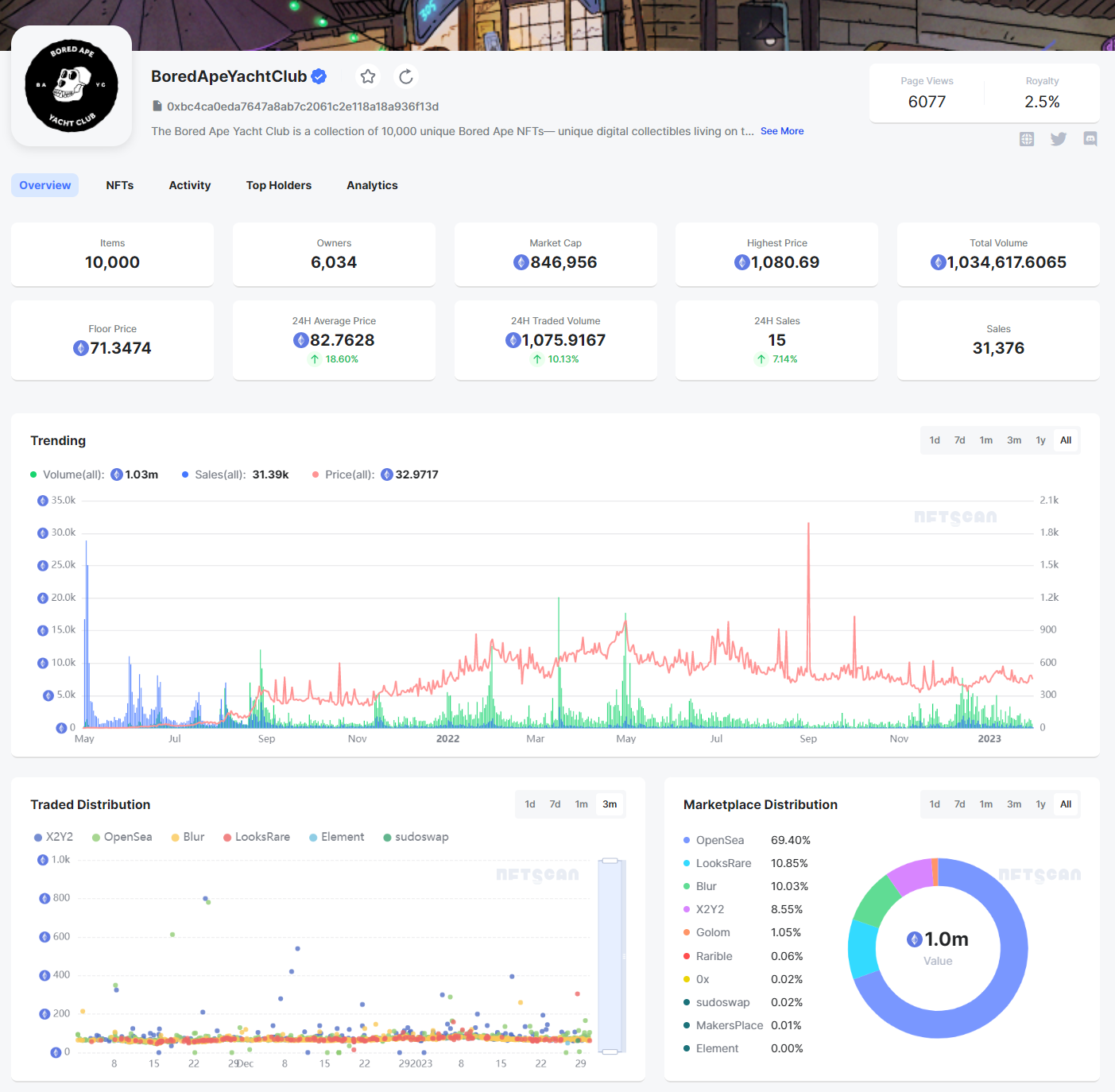Click MakersPlace 0.01% marketplace row
This screenshot has height=1092, width=1115.
[x=742, y=1025]
